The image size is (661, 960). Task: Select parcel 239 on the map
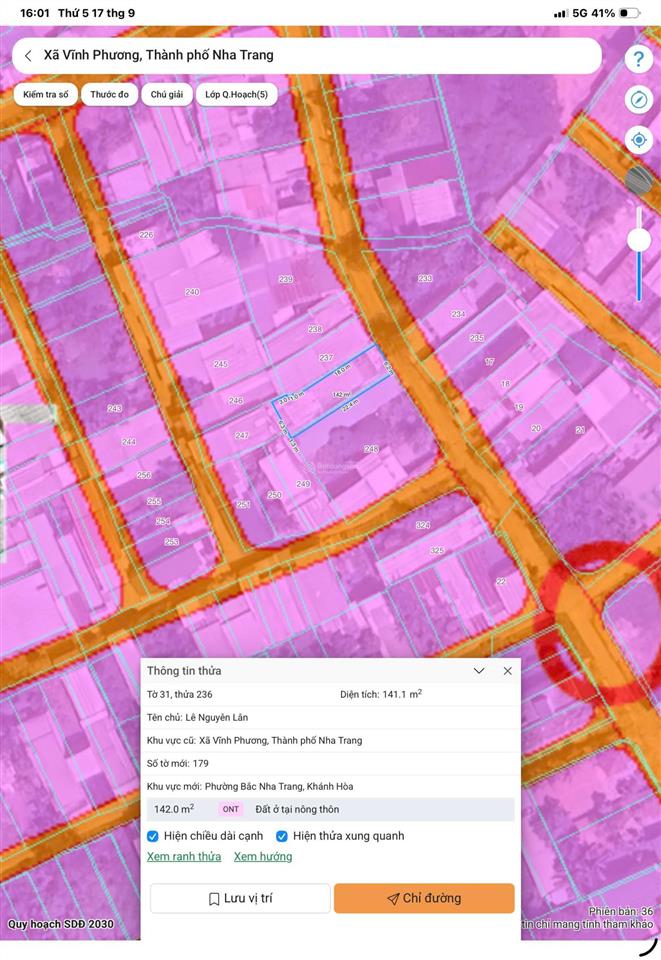[x=286, y=279]
